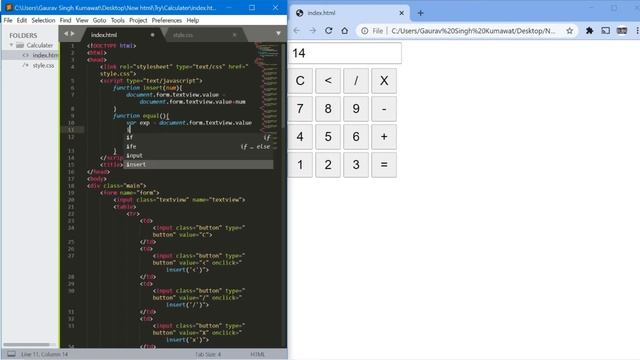Open the Selection menu
This screenshot has width=640, height=360.
click(43, 20)
